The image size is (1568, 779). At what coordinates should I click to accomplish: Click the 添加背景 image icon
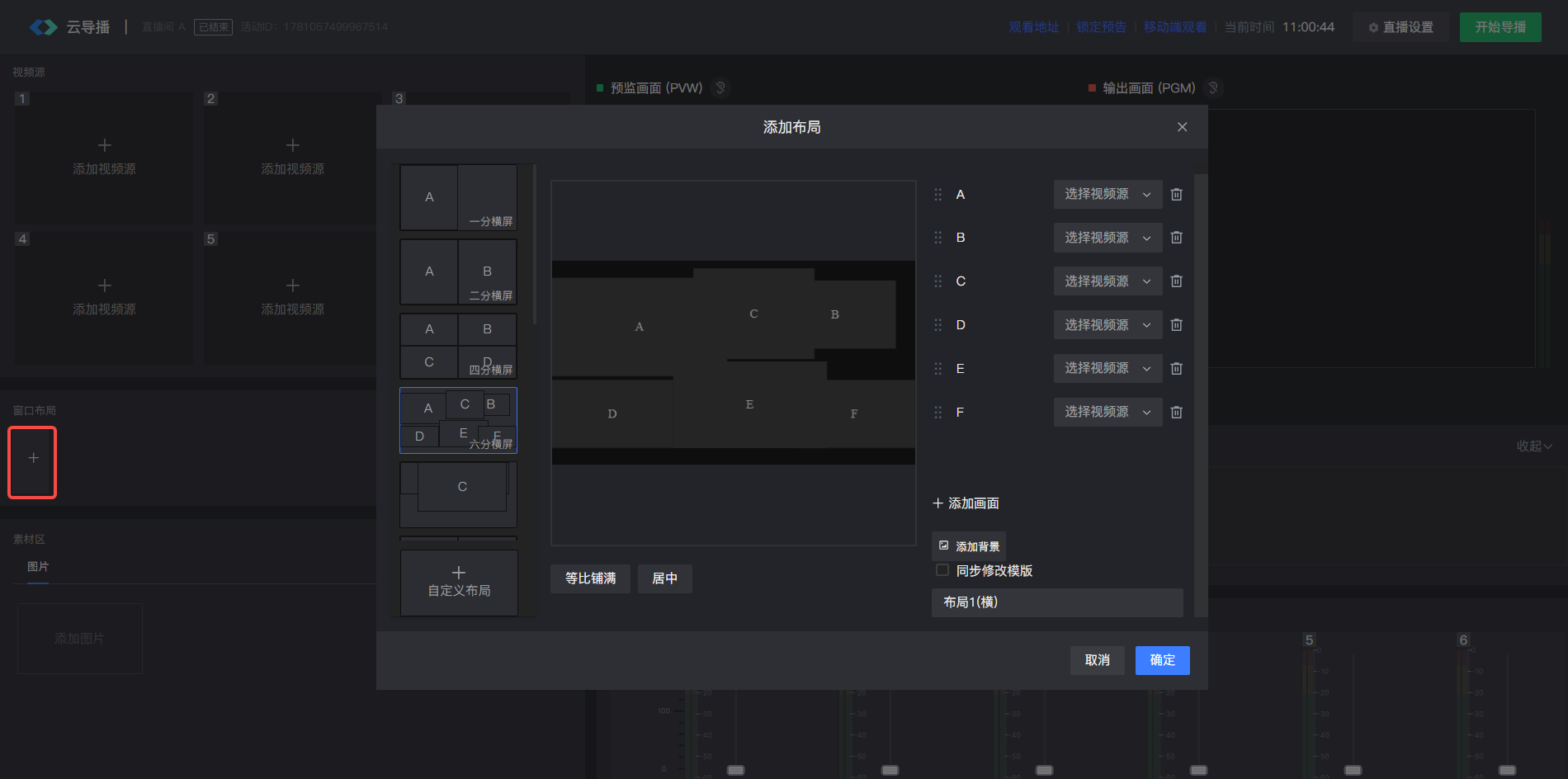click(x=943, y=545)
